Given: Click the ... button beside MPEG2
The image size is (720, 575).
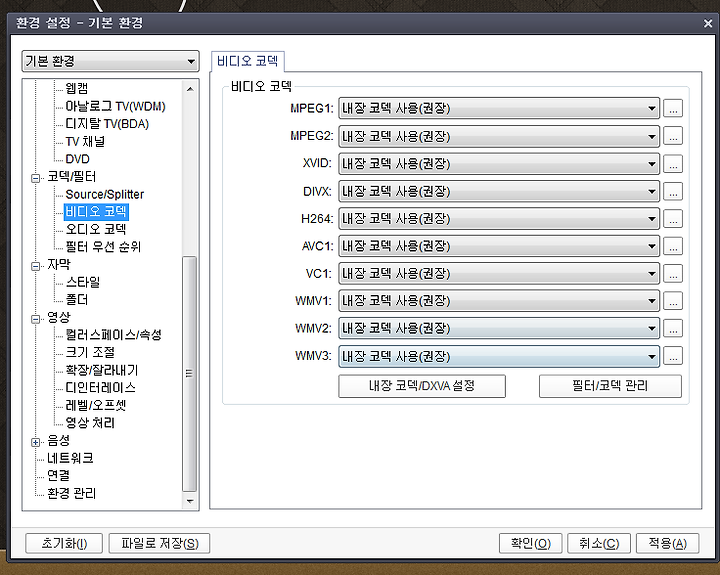Looking at the screenshot, I should pos(673,136).
